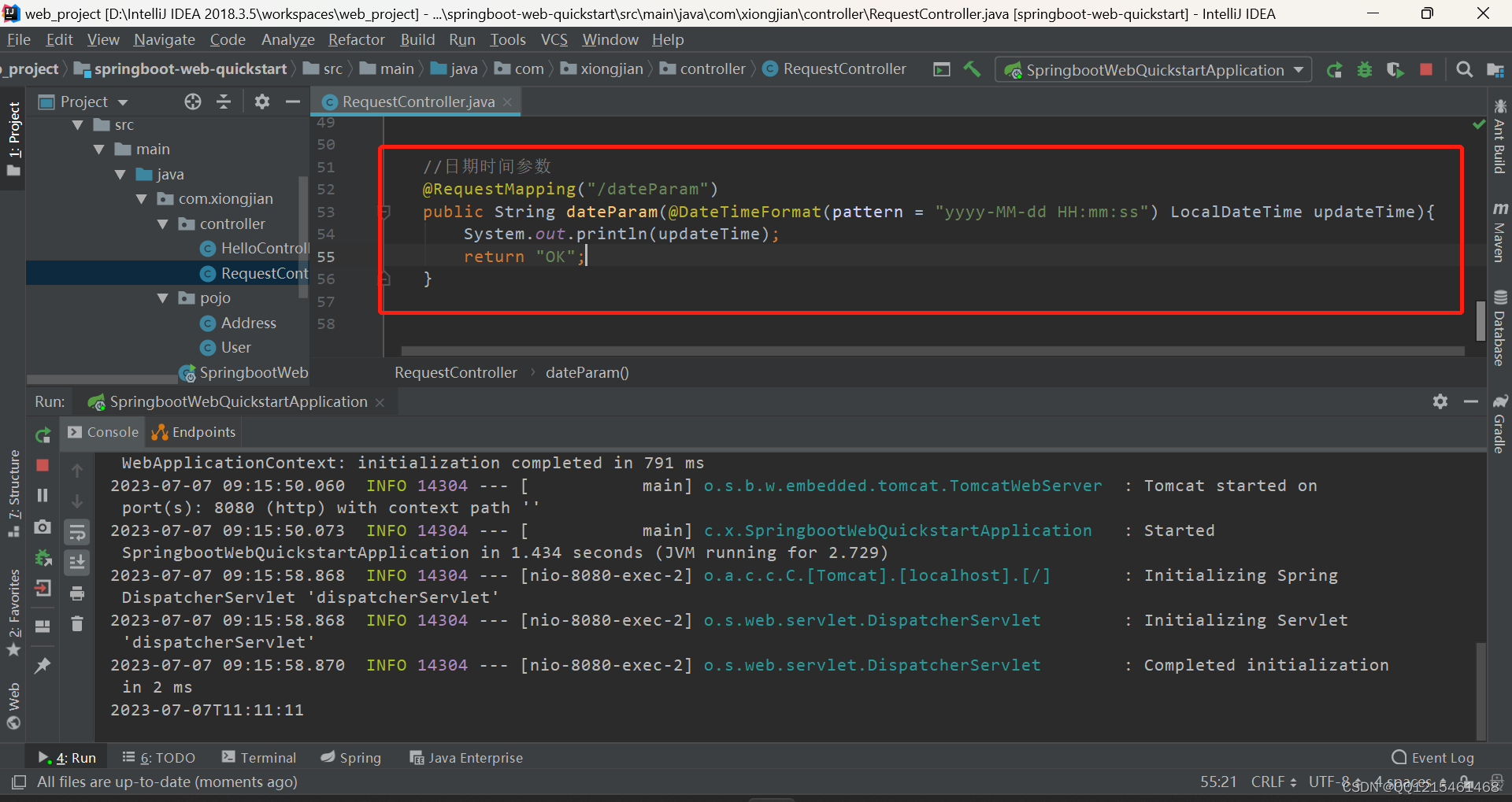
Task: Open the VCS menu
Action: (x=554, y=39)
